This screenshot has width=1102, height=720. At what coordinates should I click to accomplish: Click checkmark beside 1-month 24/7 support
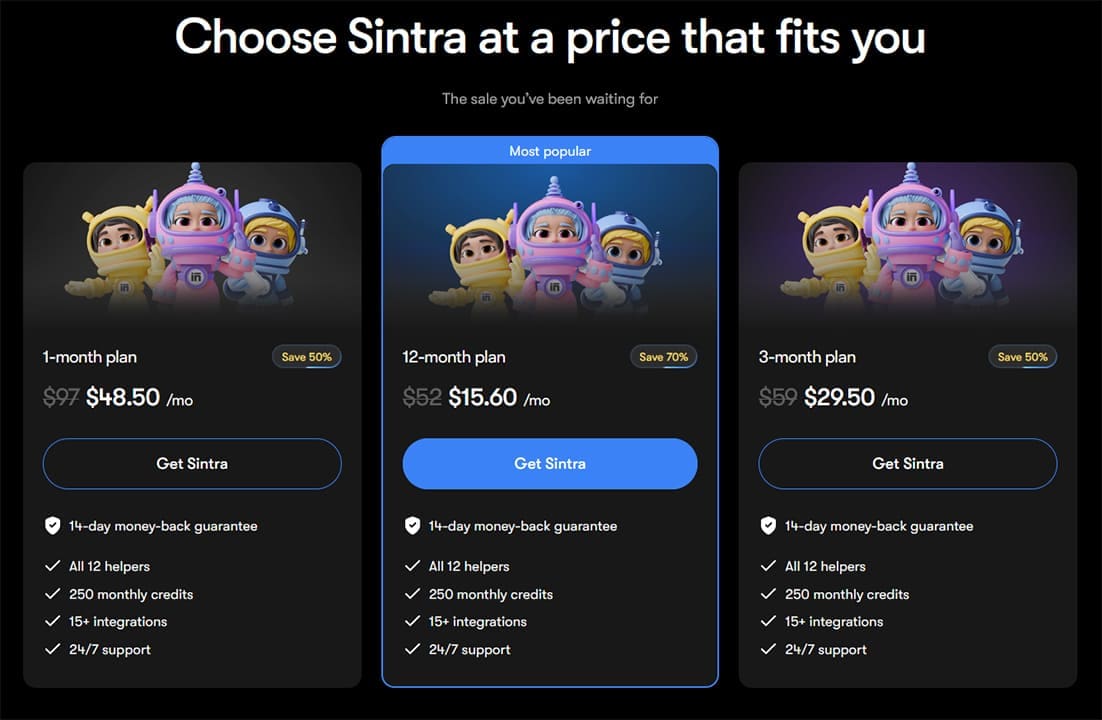pyautogui.click(x=53, y=650)
